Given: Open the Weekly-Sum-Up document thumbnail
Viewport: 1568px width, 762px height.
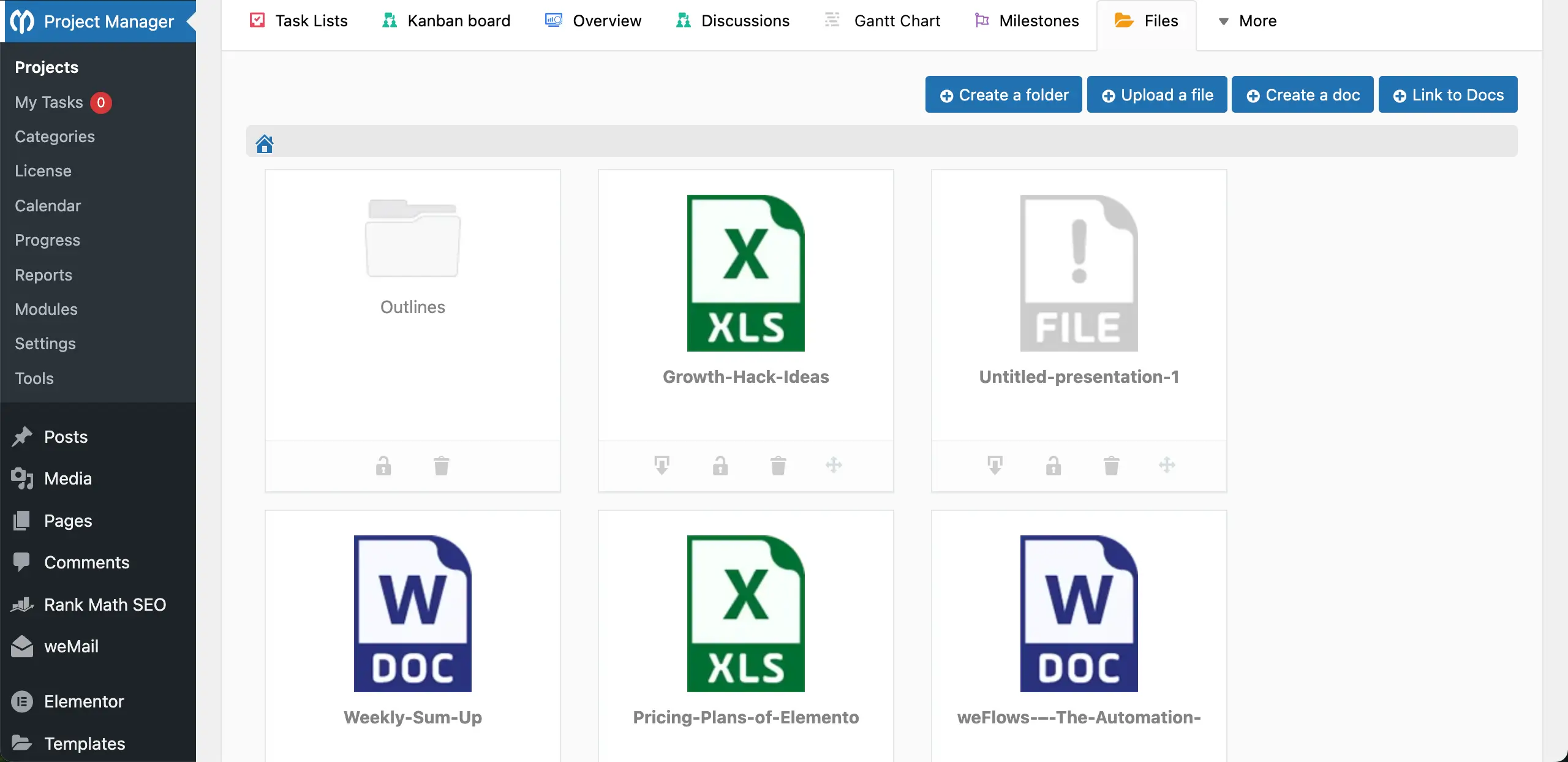Looking at the screenshot, I should point(413,614).
